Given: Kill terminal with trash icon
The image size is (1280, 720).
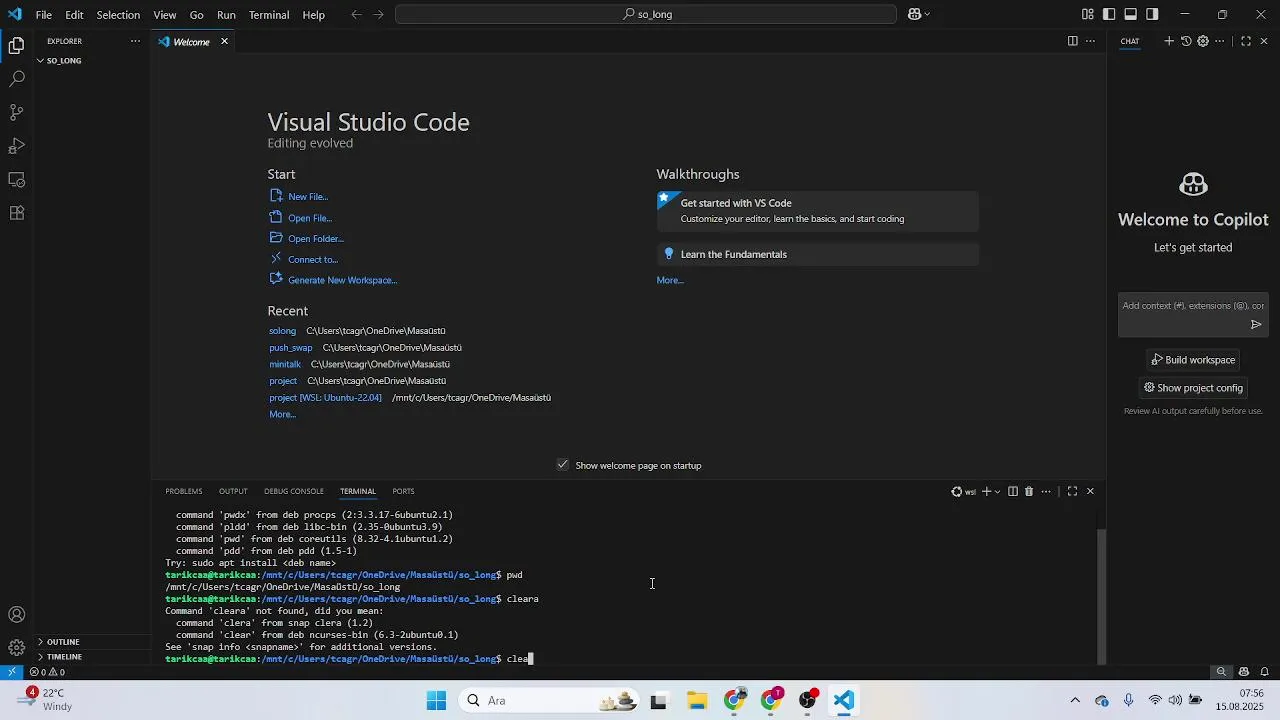Looking at the screenshot, I should [x=1029, y=491].
